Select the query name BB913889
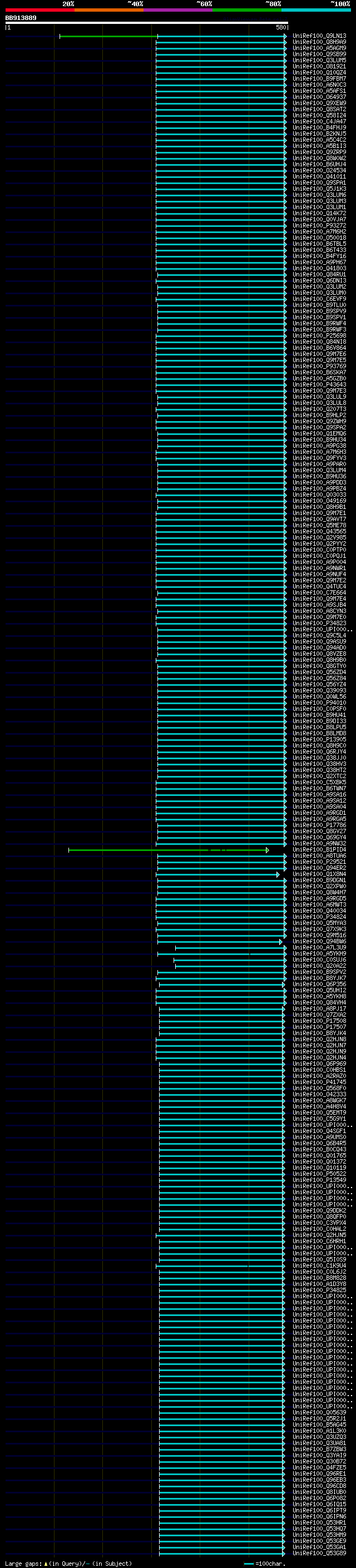The width and height of the screenshot is (356, 1568). pos(21,18)
